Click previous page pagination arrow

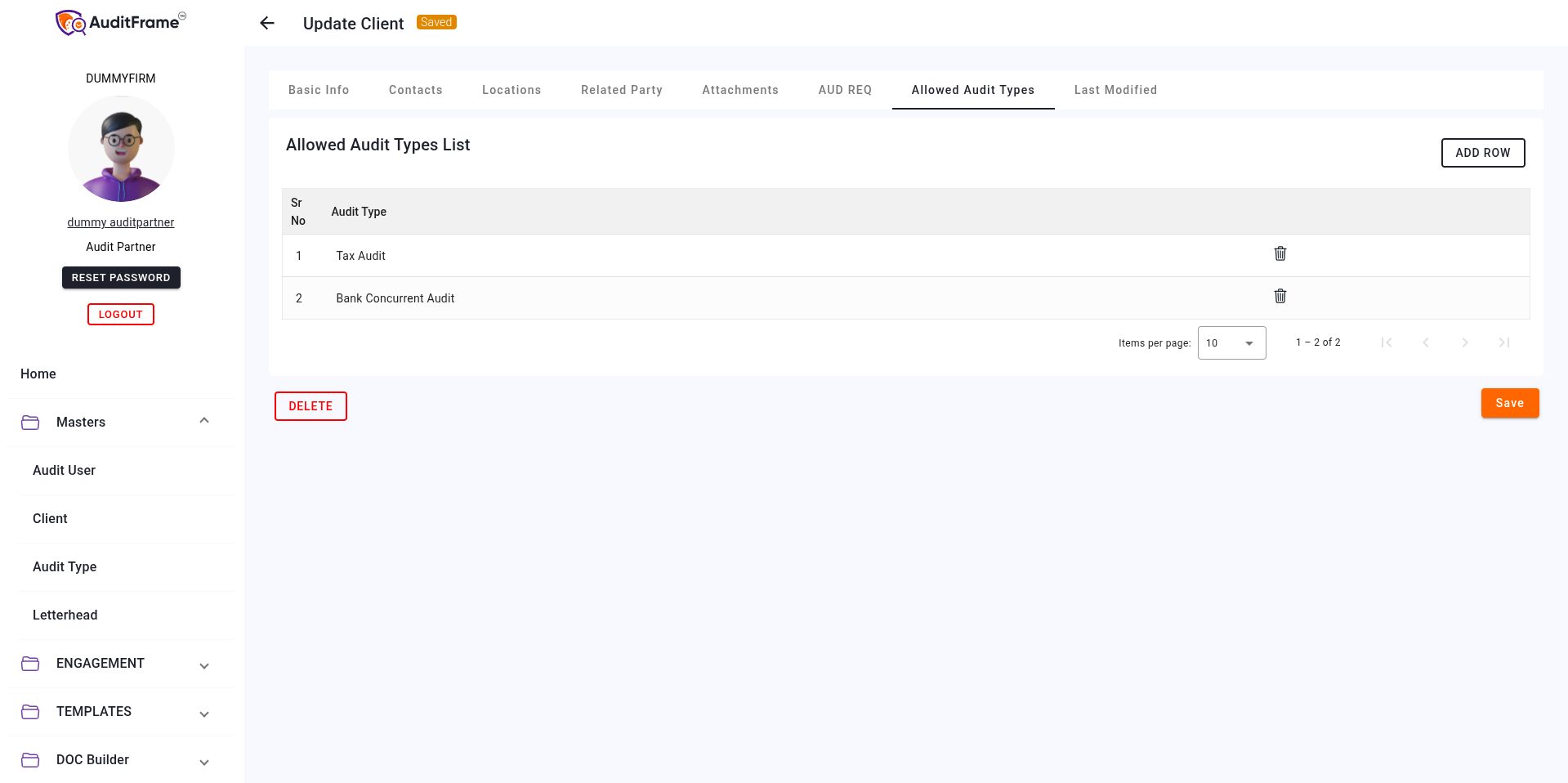pyautogui.click(x=1426, y=342)
